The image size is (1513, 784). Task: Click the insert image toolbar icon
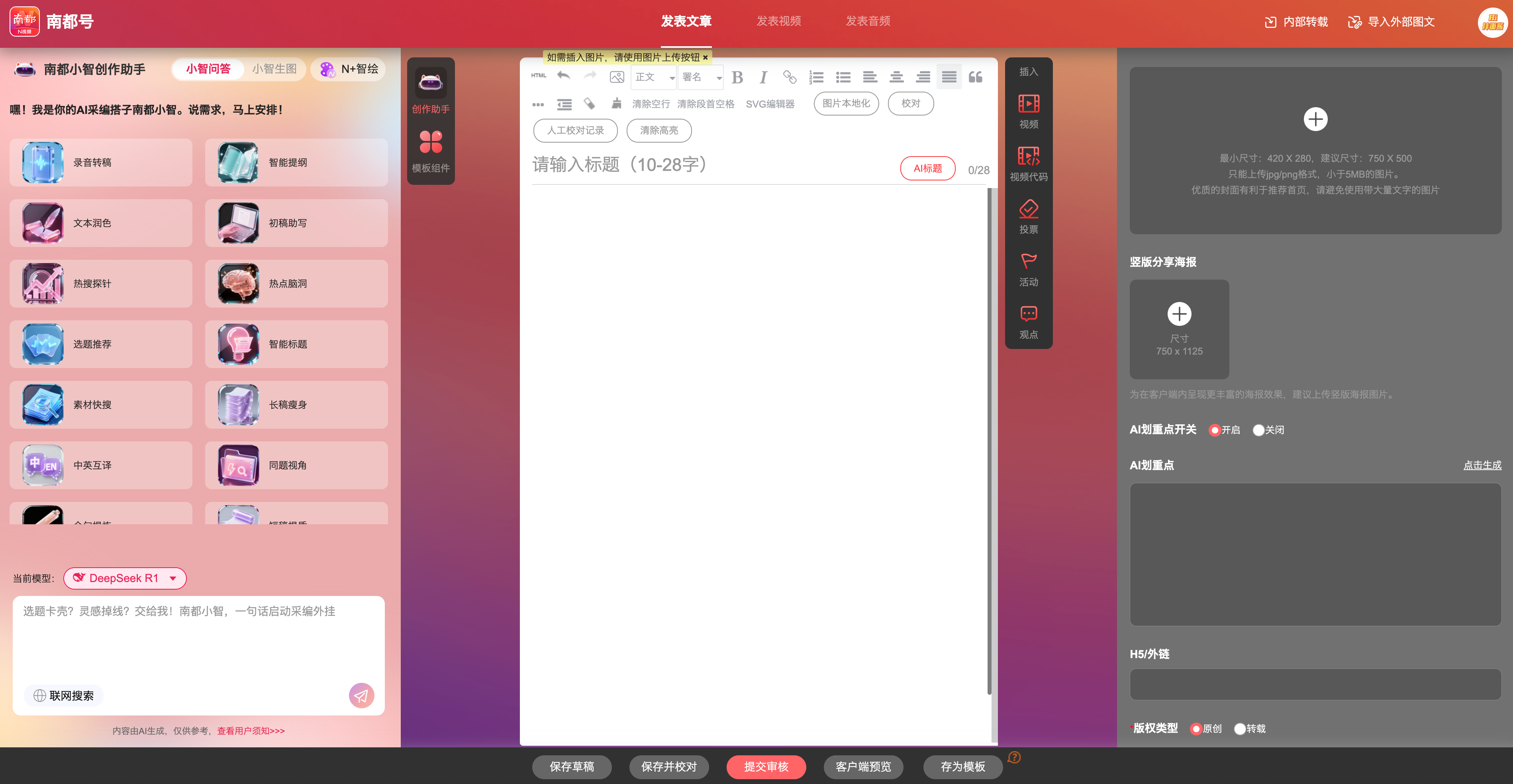[617, 77]
